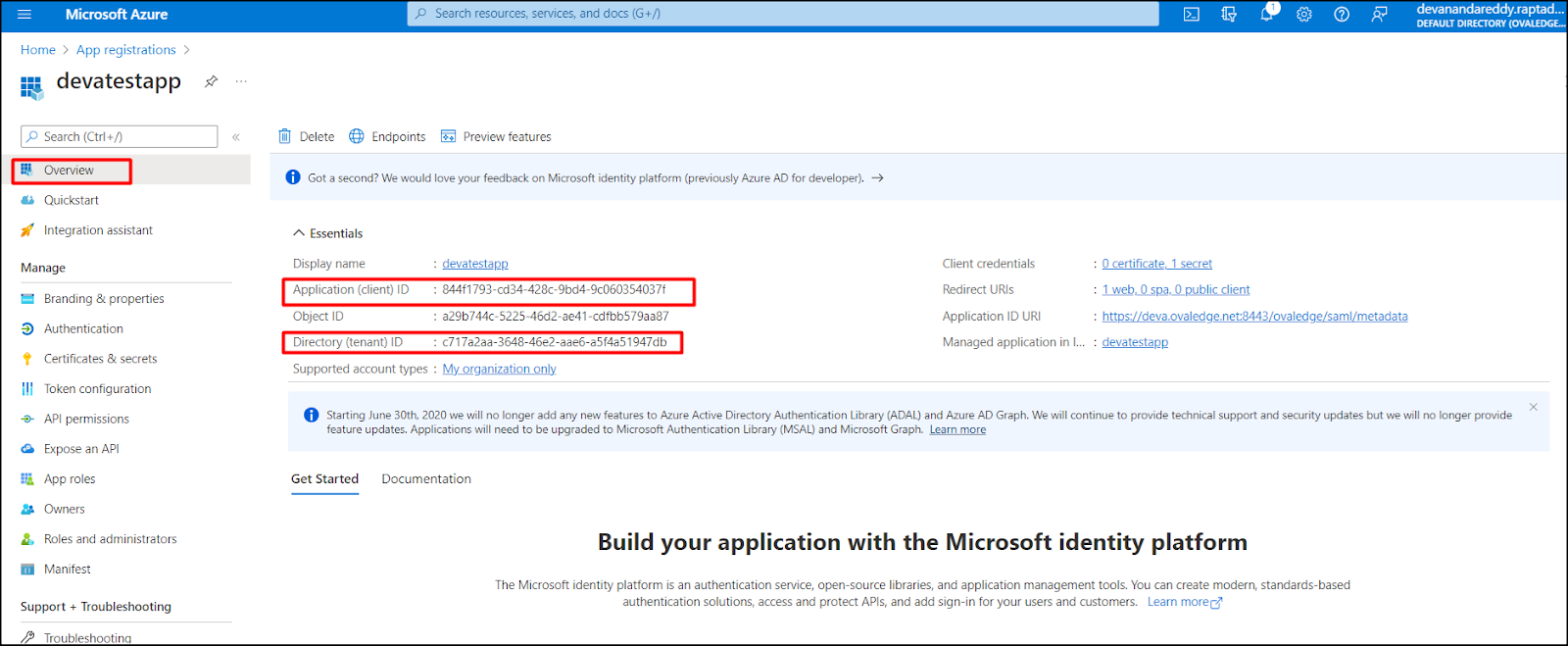Focus the global search resources box
The image size is (1568, 646).
point(783,14)
